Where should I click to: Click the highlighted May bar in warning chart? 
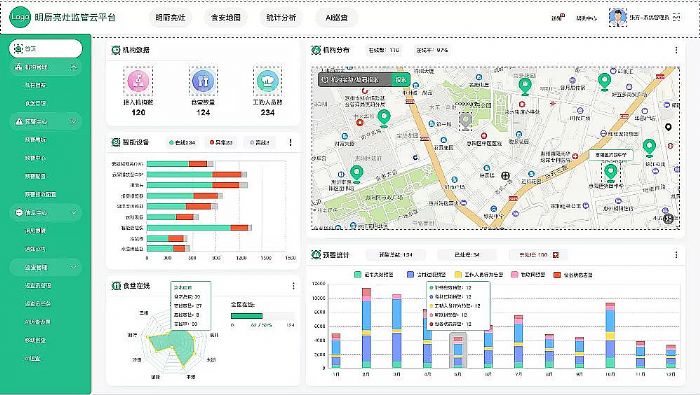(x=458, y=350)
